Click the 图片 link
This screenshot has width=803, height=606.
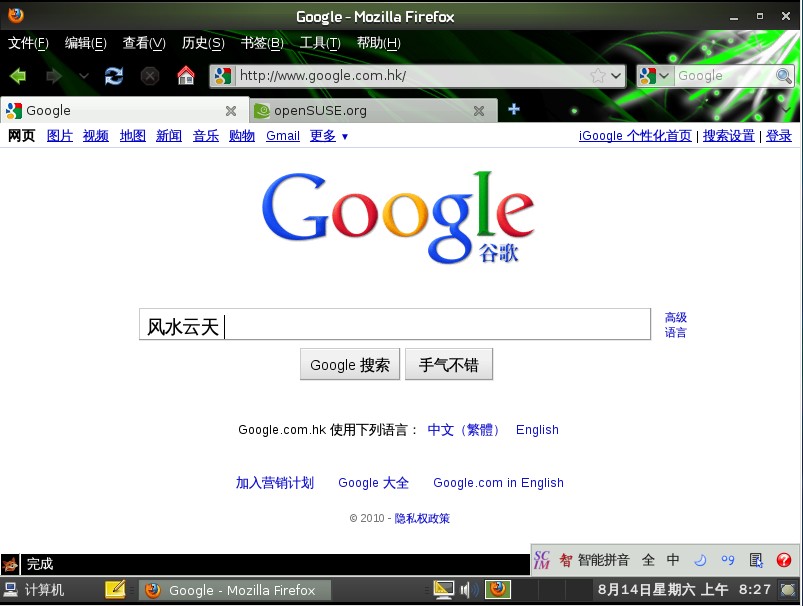(59, 136)
